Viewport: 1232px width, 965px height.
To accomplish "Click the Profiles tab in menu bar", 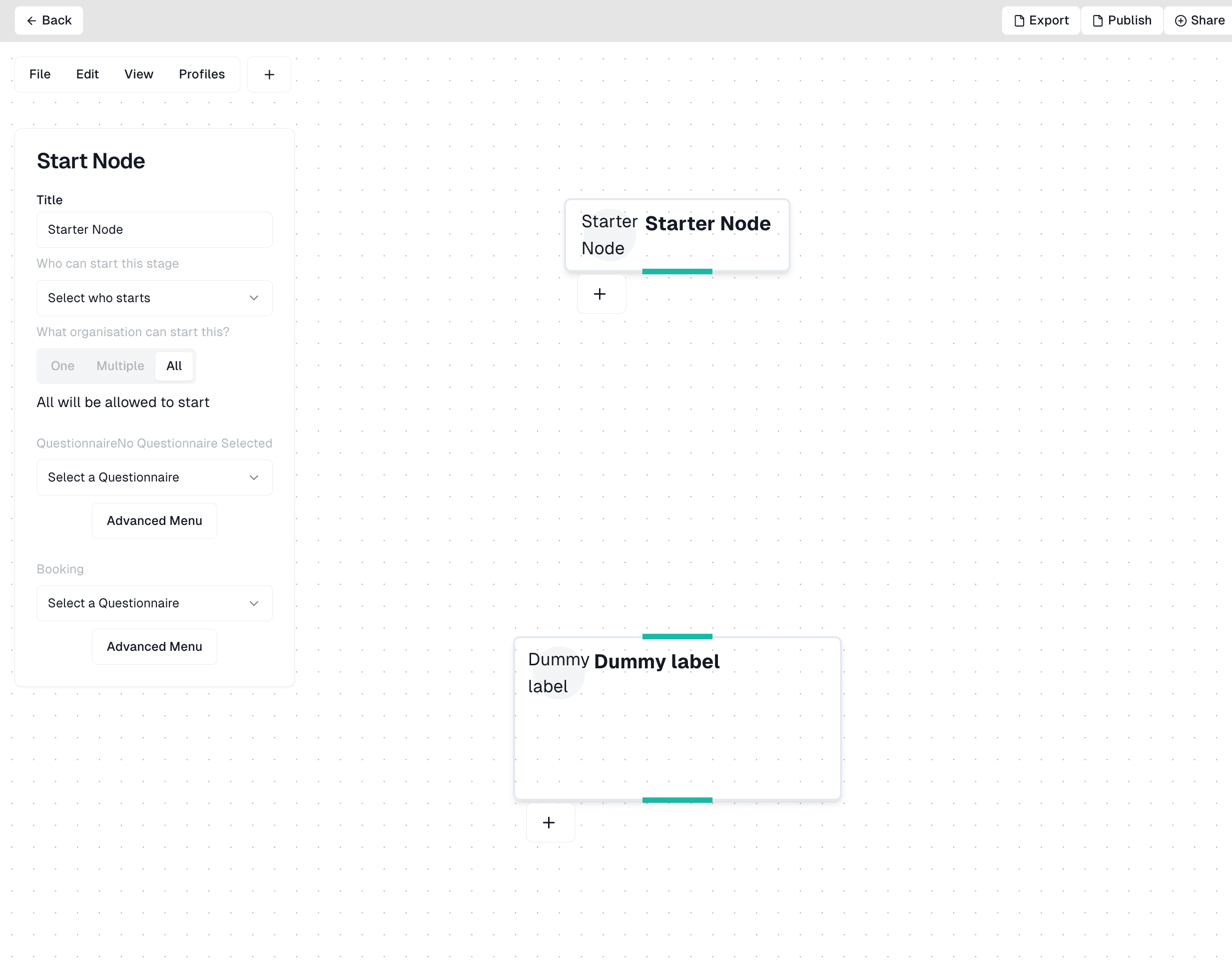I will 201,74.
